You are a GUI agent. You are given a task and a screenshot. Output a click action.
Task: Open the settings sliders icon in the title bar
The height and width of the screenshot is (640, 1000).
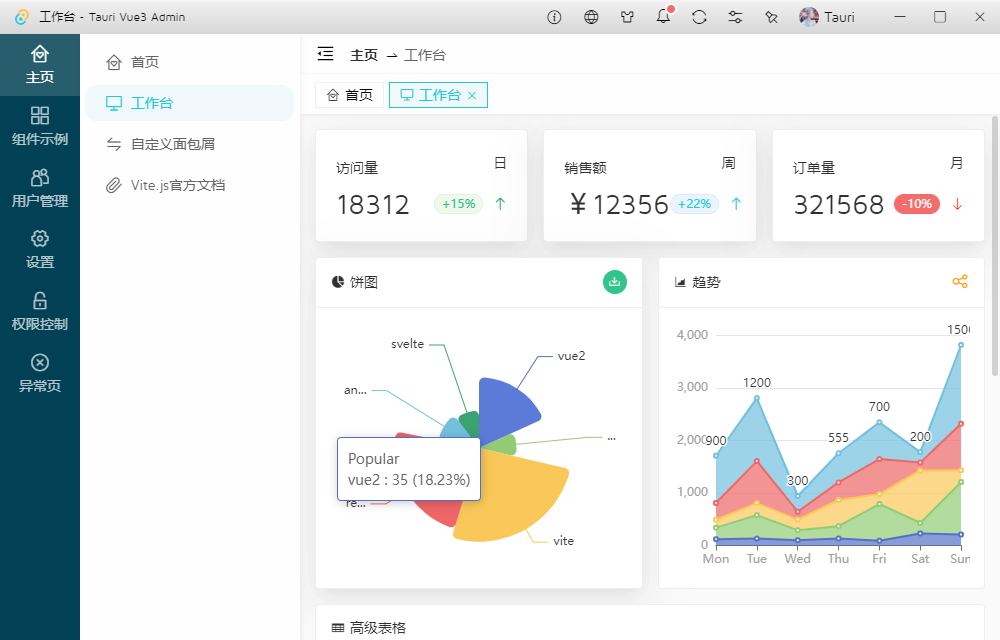pos(735,17)
